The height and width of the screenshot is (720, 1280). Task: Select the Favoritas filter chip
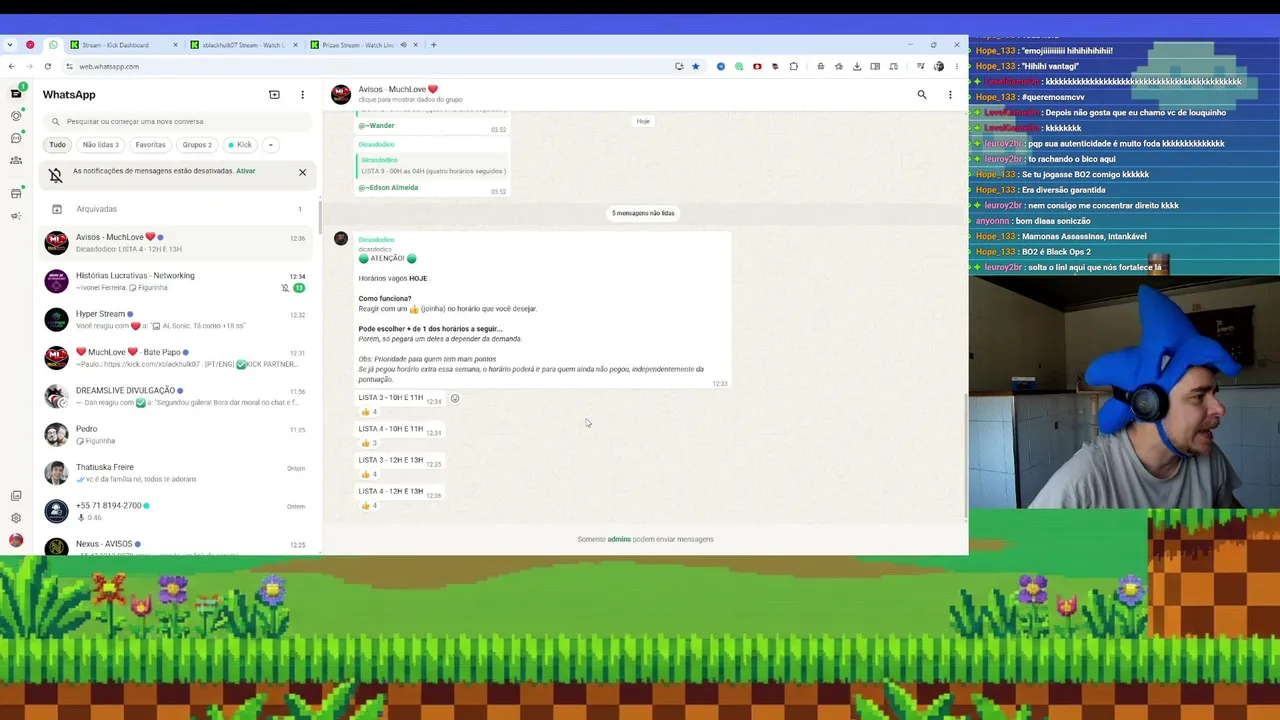(150, 145)
